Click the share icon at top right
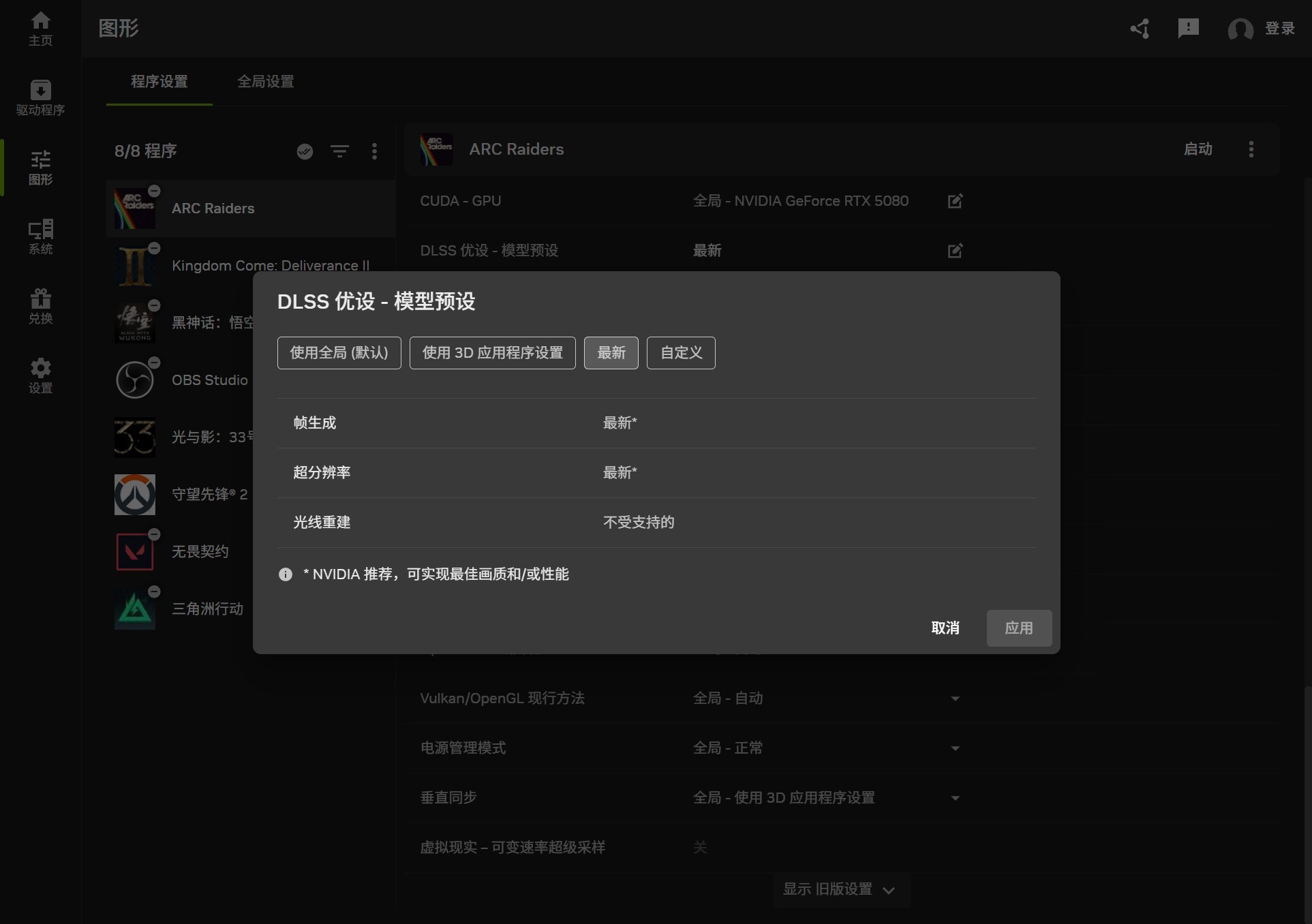1312x924 pixels. [1140, 29]
